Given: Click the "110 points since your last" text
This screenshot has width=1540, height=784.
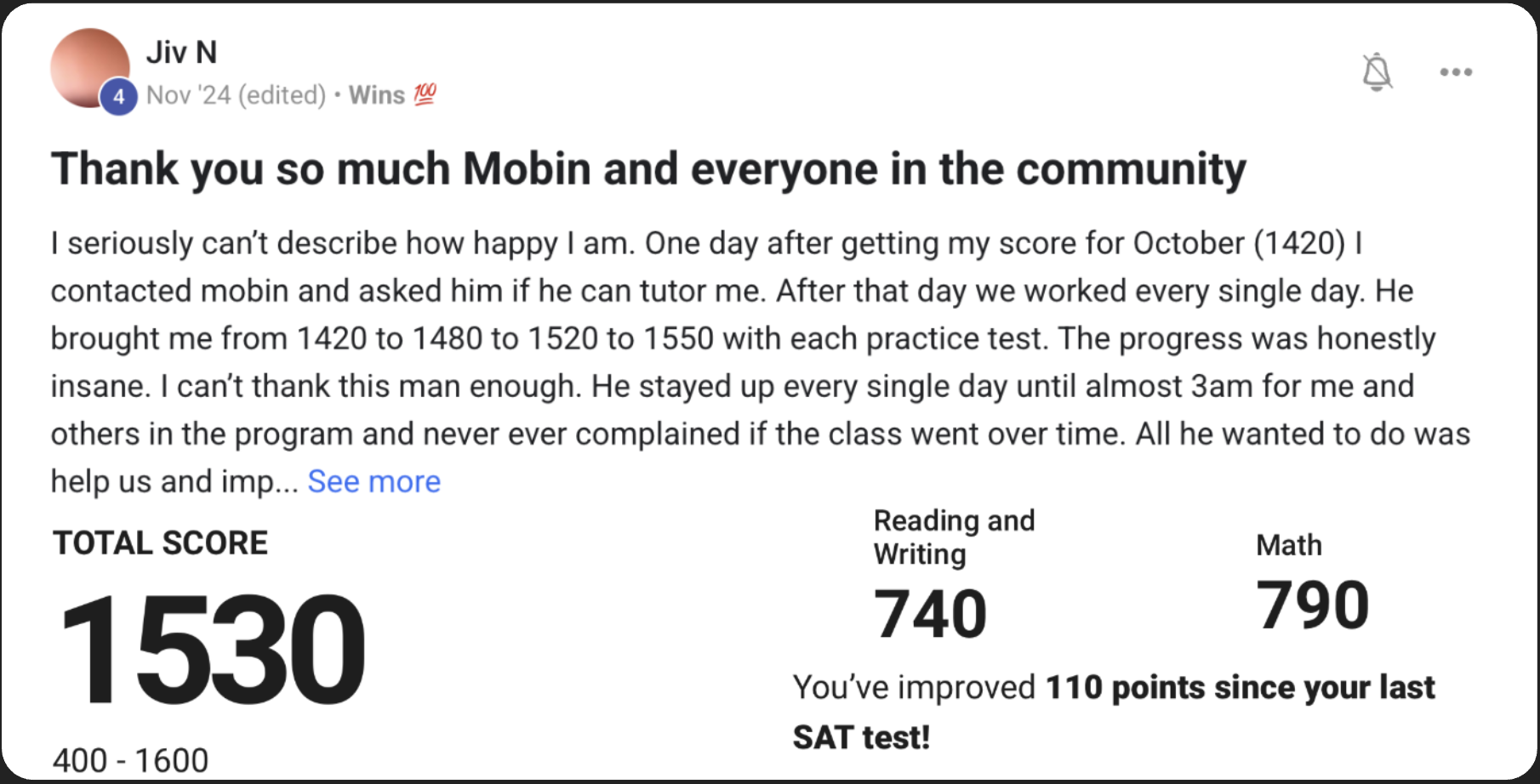Looking at the screenshot, I should point(1239,687).
